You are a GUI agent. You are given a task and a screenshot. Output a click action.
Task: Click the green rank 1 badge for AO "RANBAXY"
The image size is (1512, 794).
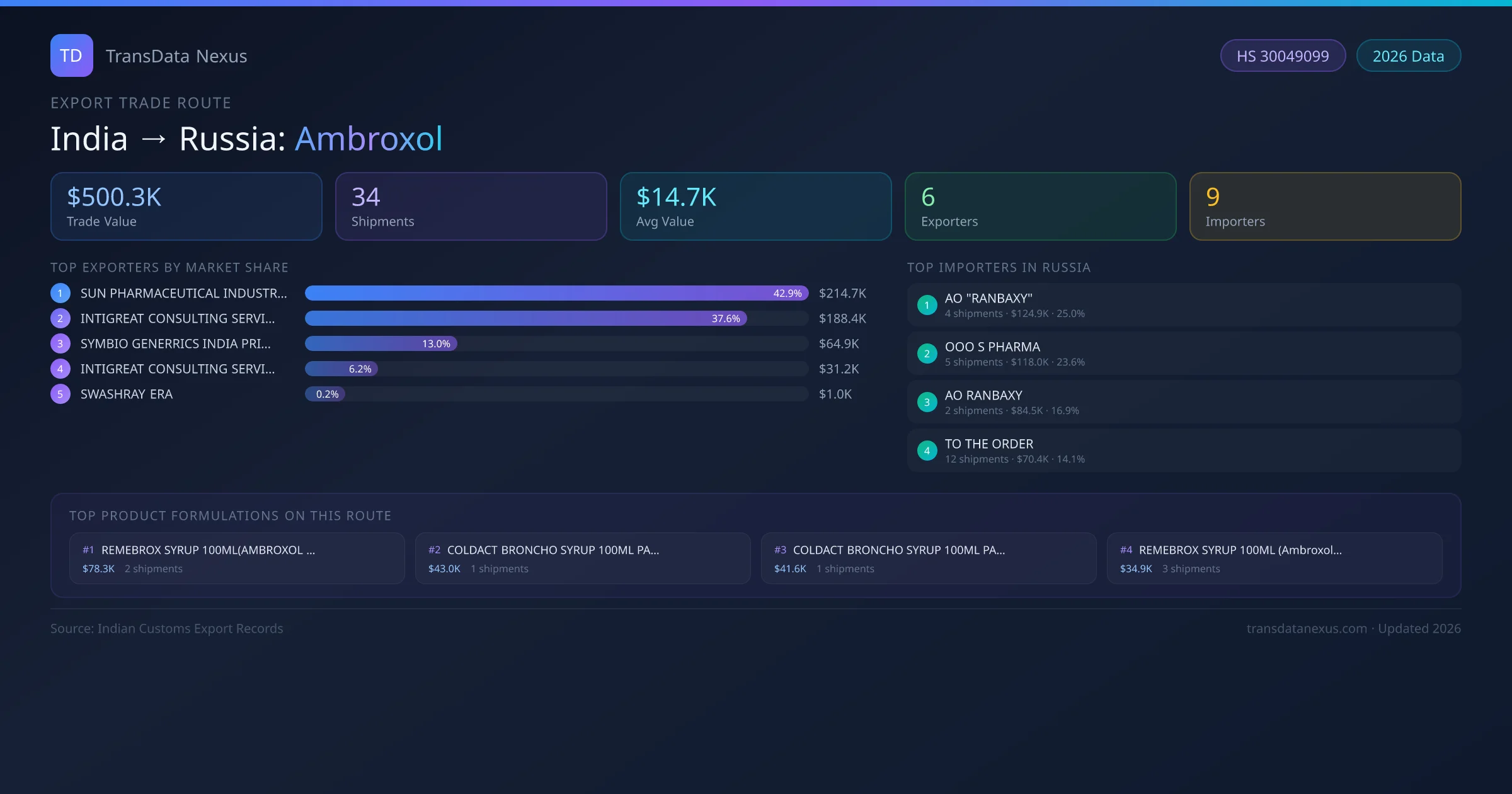click(x=927, y=305)
